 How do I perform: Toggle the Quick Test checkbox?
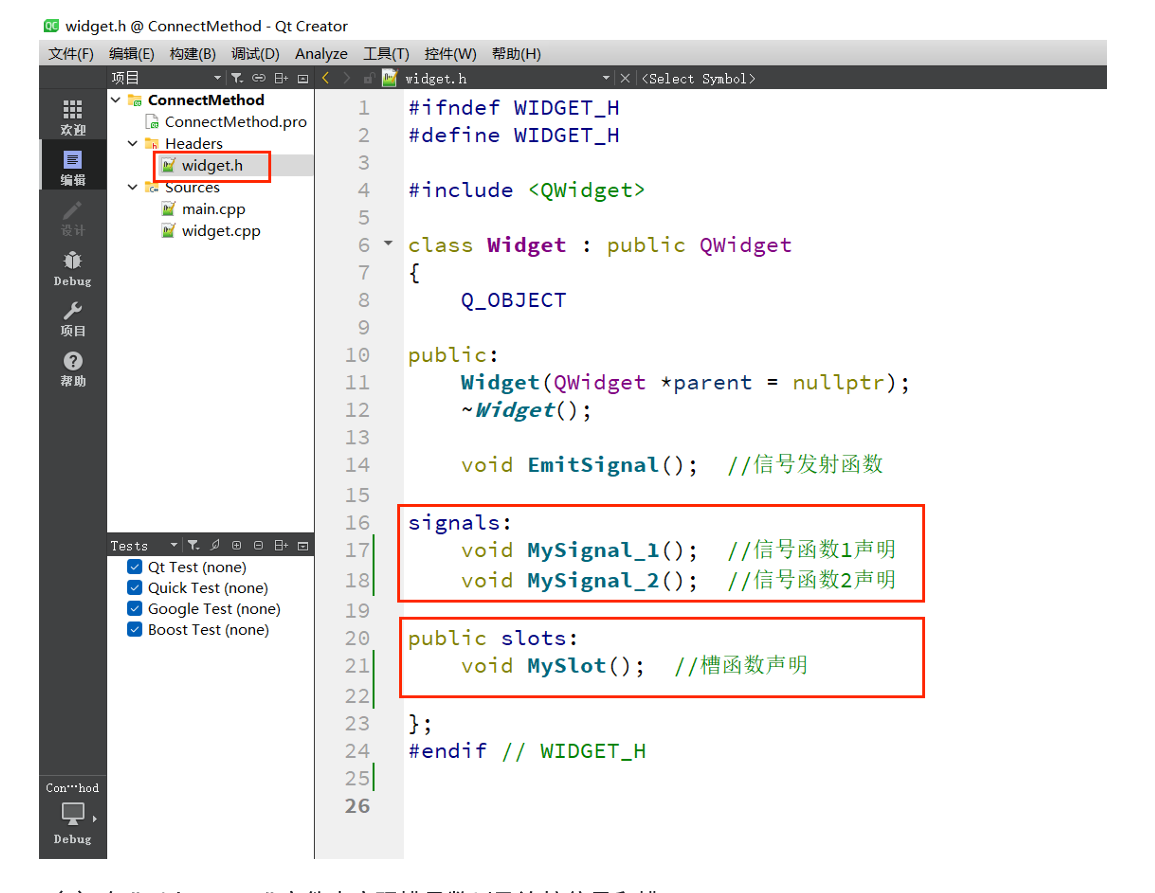pos(134,587)
